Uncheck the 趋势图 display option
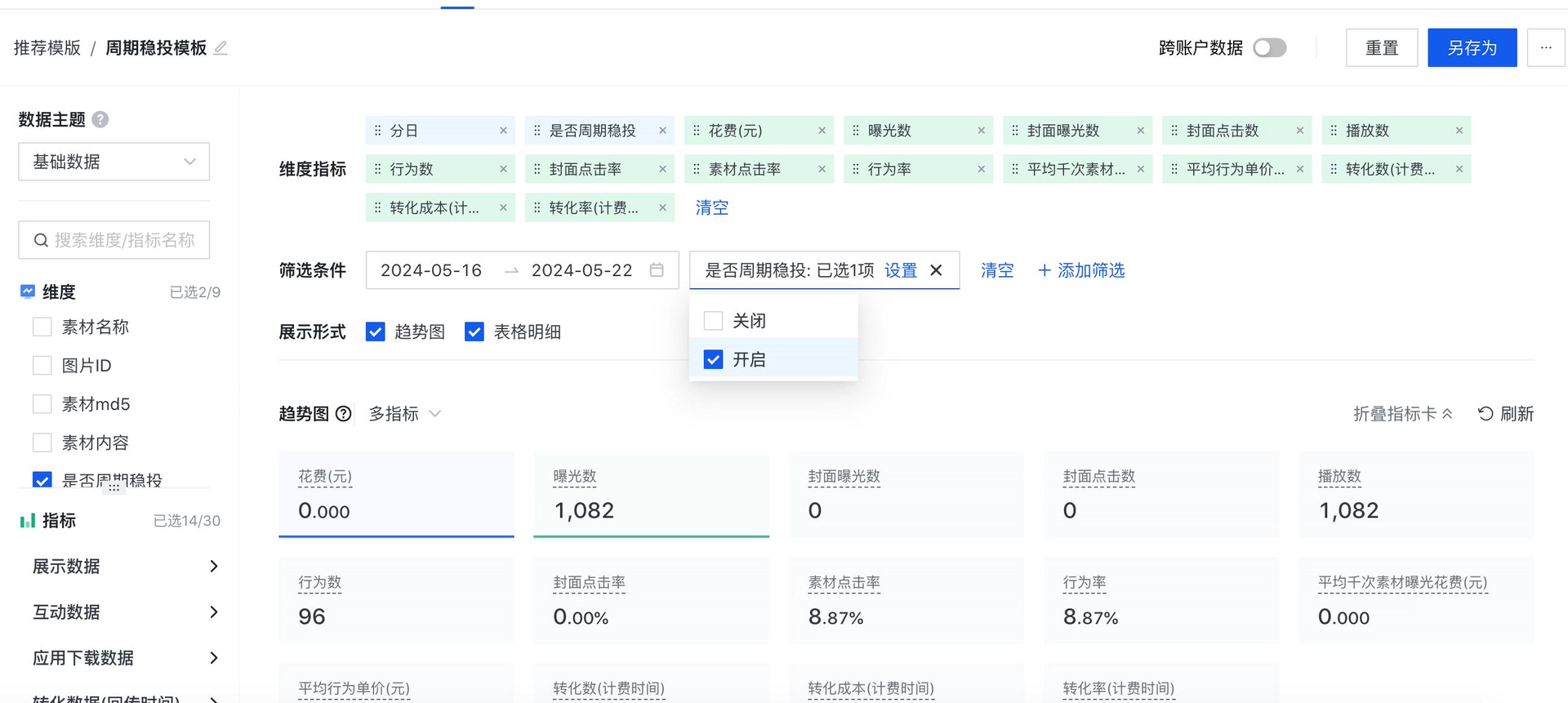1568x703 pixels. point(376,331)
